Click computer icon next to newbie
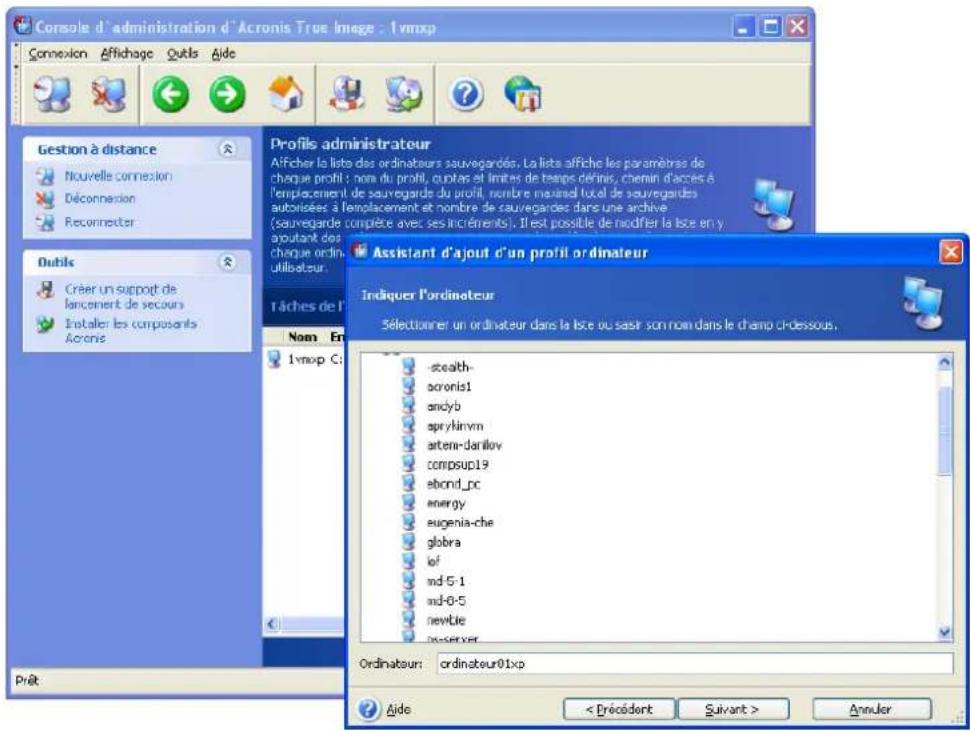This screenshot has width=970, height=731. (x=409, y=619)
